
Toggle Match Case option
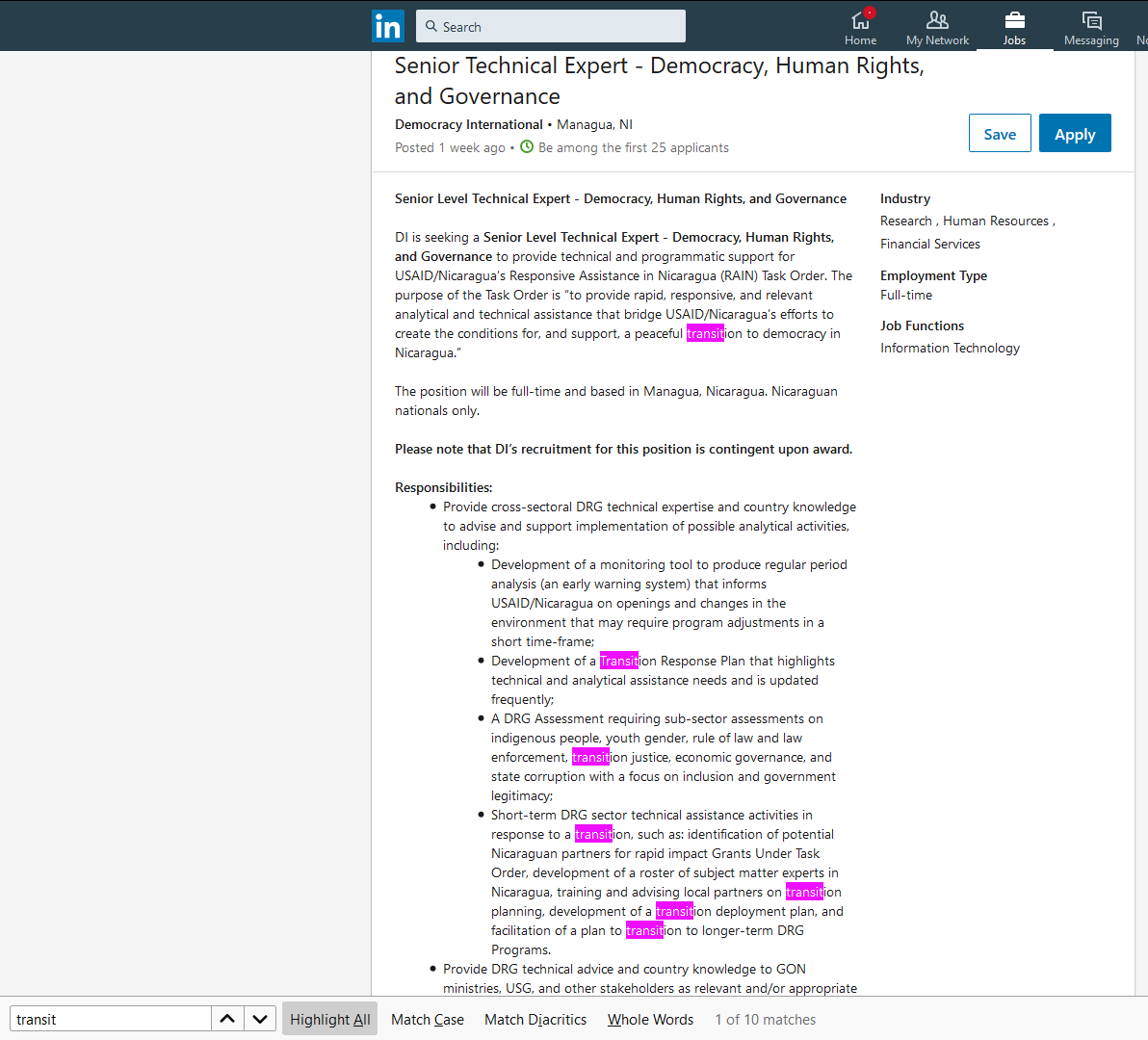pyautogui.click(x=428, y=1020)
